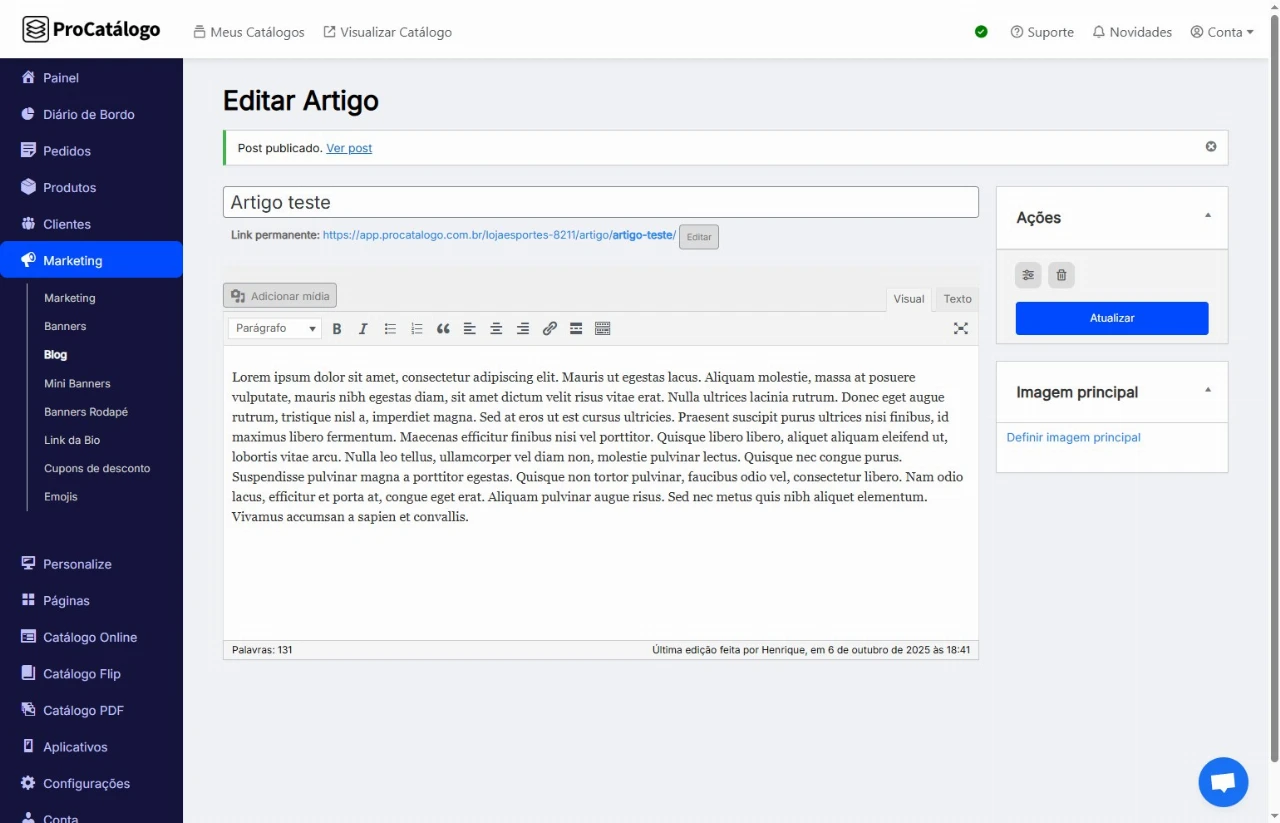
Task: Center align the paragraph text
Action: click(x=496, y=329)
